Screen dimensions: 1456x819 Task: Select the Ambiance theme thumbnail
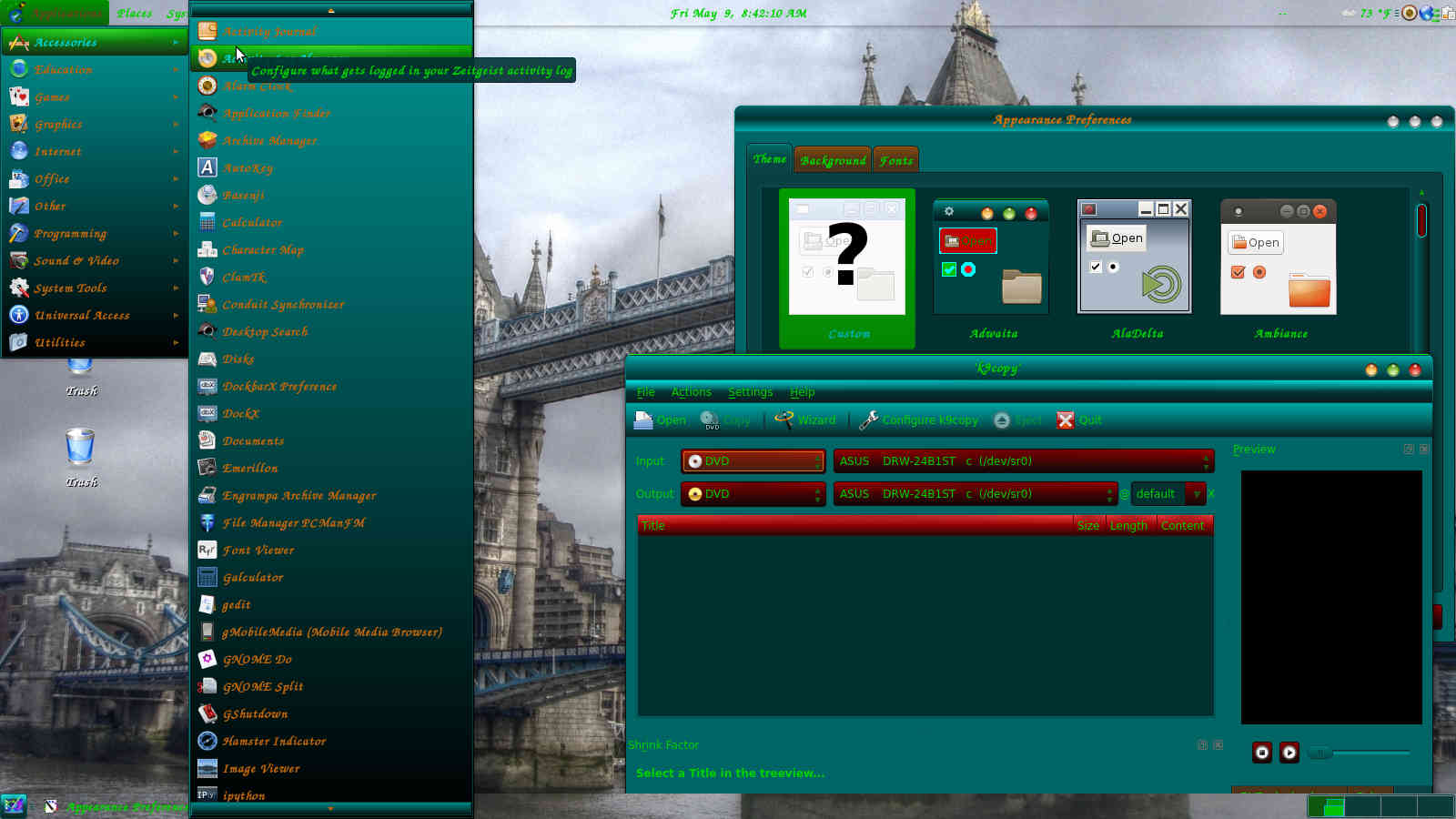click(1279, 269)
